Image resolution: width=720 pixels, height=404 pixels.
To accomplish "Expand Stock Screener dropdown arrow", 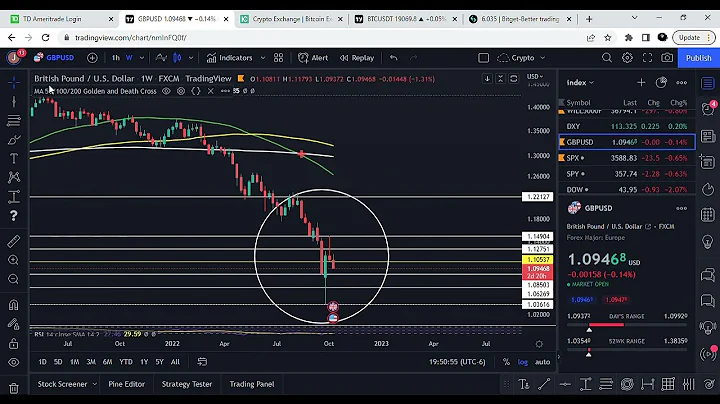I will click(x=95, y=384).
